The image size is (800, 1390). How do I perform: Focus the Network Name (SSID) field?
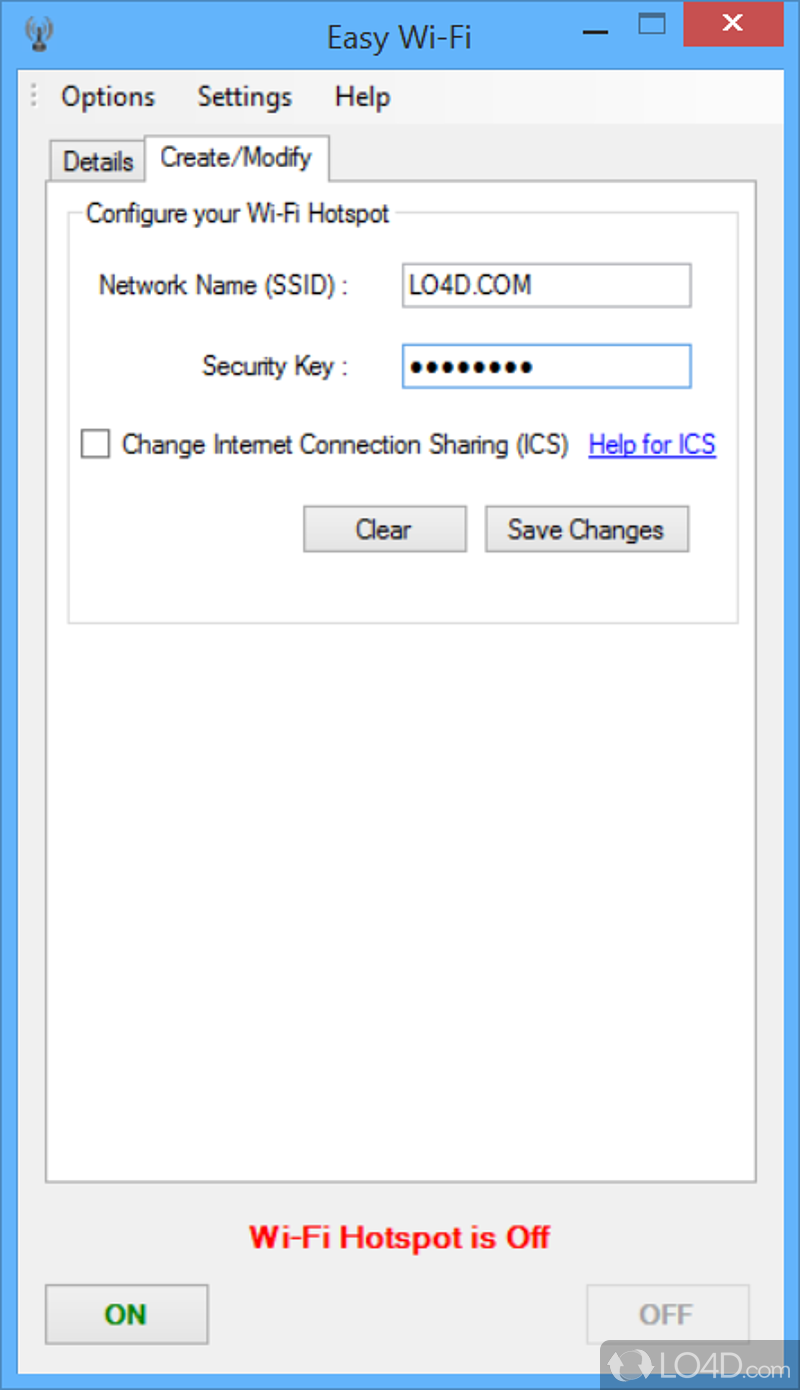click(x=546, y=286)
